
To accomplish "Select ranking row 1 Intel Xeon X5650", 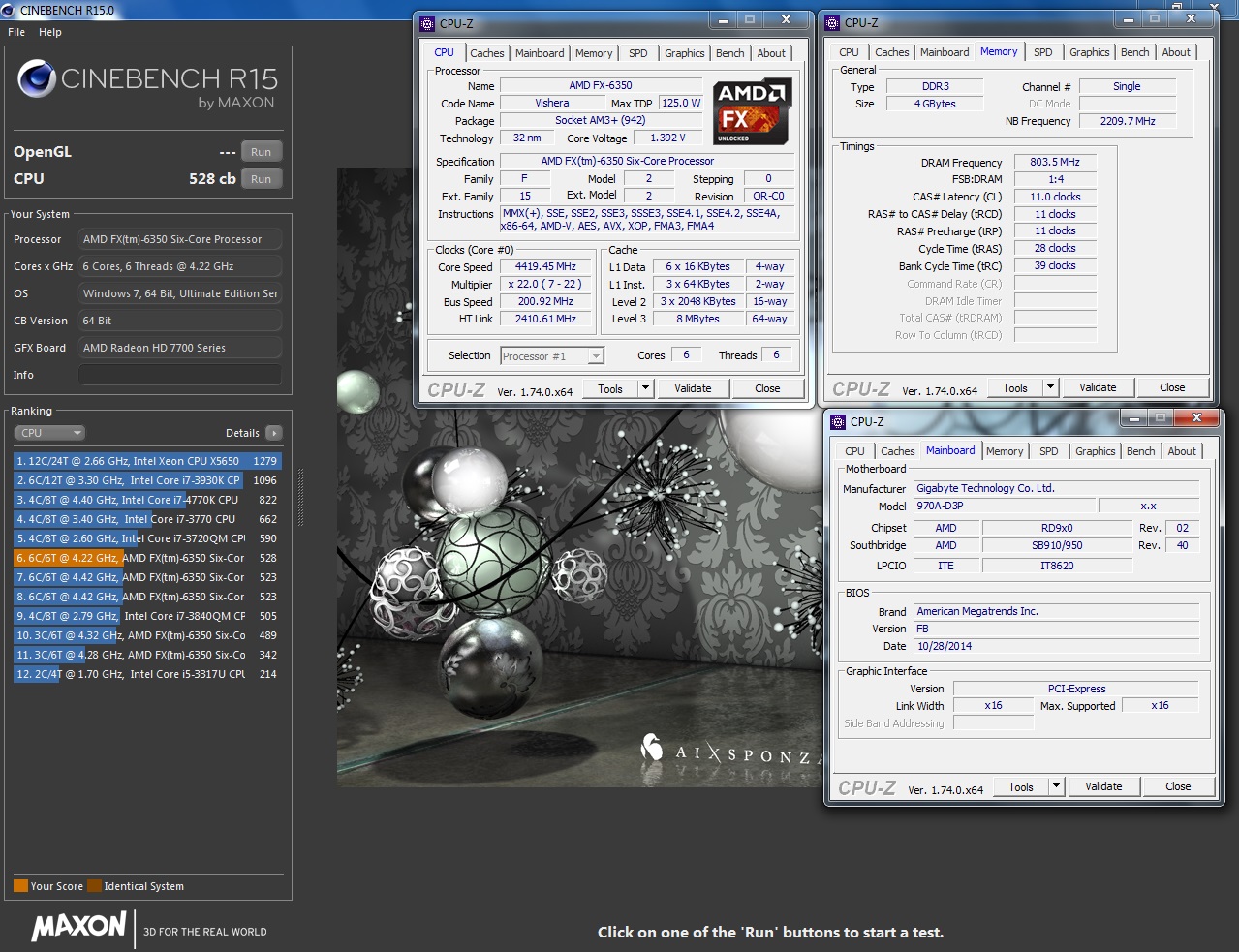I will click(x=147, y=461).
